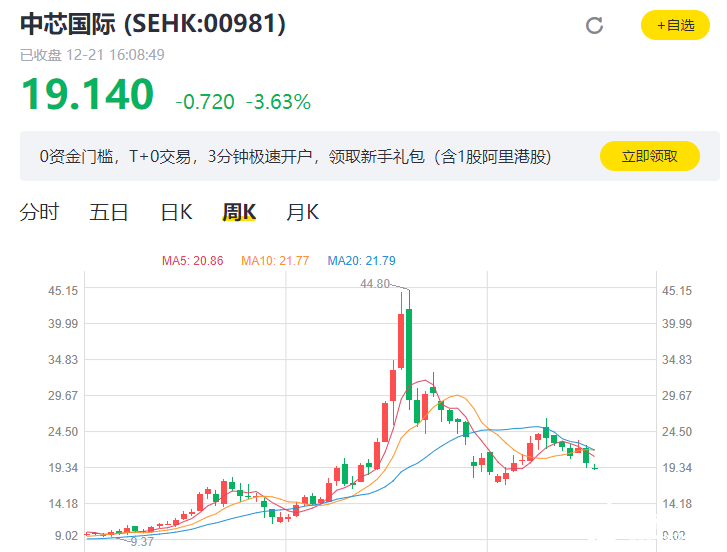Switch to 五日 chart tab

(x=109, y=212)
